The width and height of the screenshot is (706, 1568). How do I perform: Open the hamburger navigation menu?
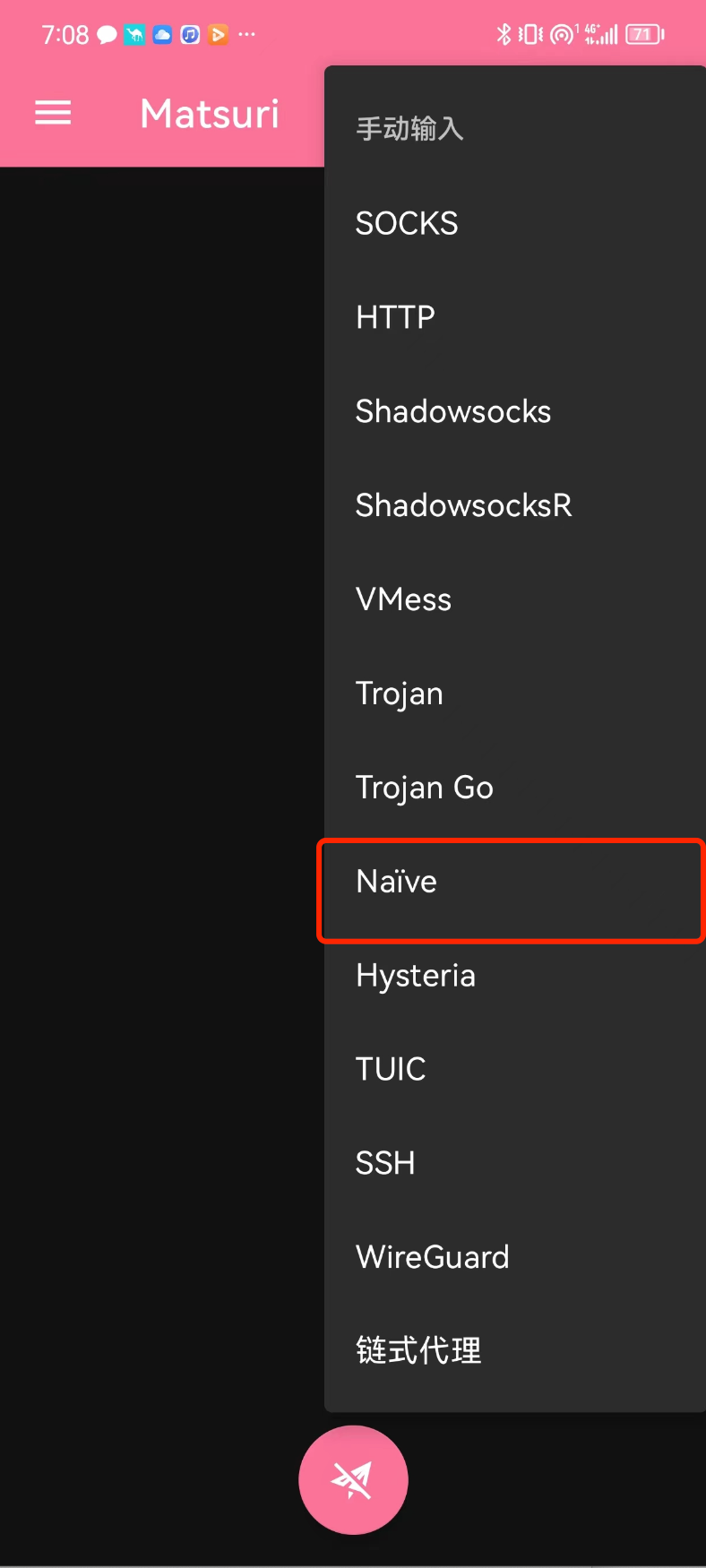(x=53, y=113)
